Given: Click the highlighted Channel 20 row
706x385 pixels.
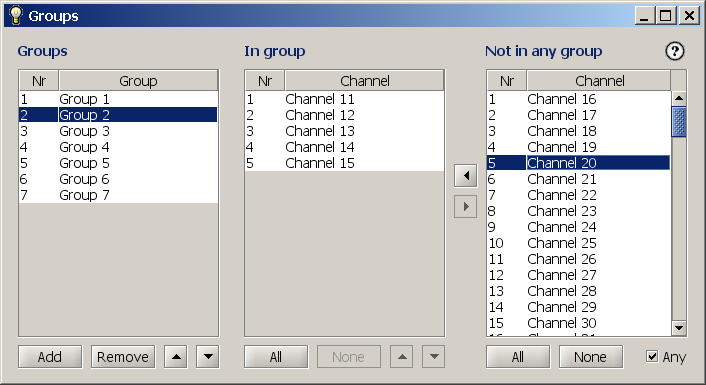Looking at the screenshot, I should 579,163.
